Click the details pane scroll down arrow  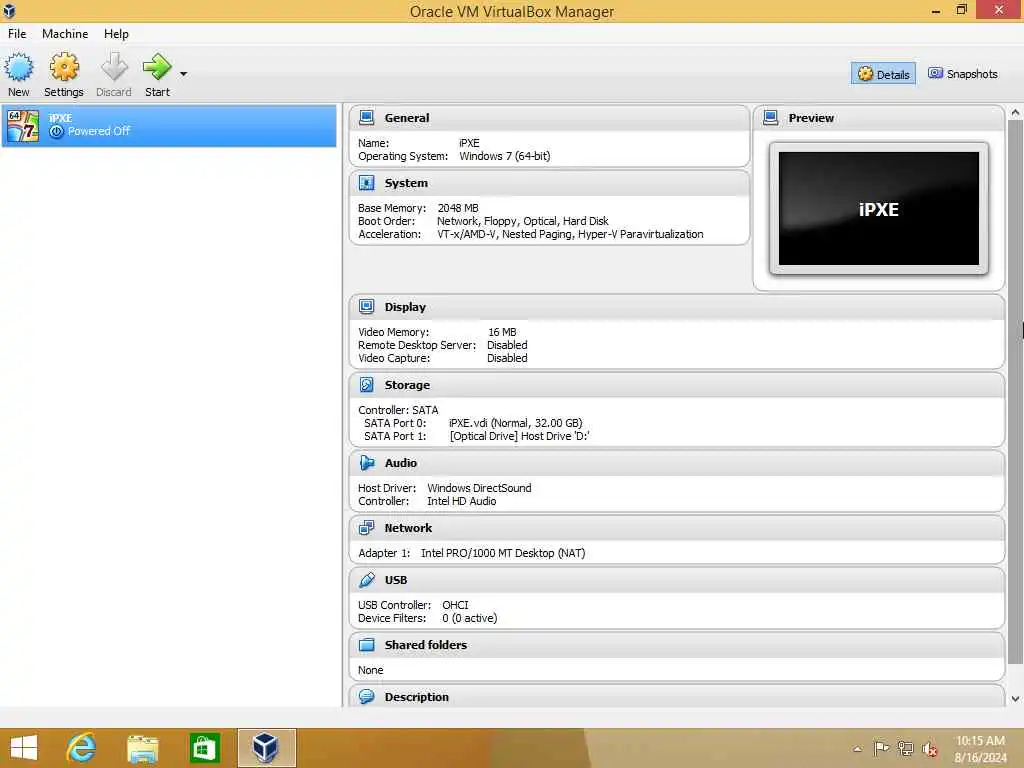point(1015,699)
